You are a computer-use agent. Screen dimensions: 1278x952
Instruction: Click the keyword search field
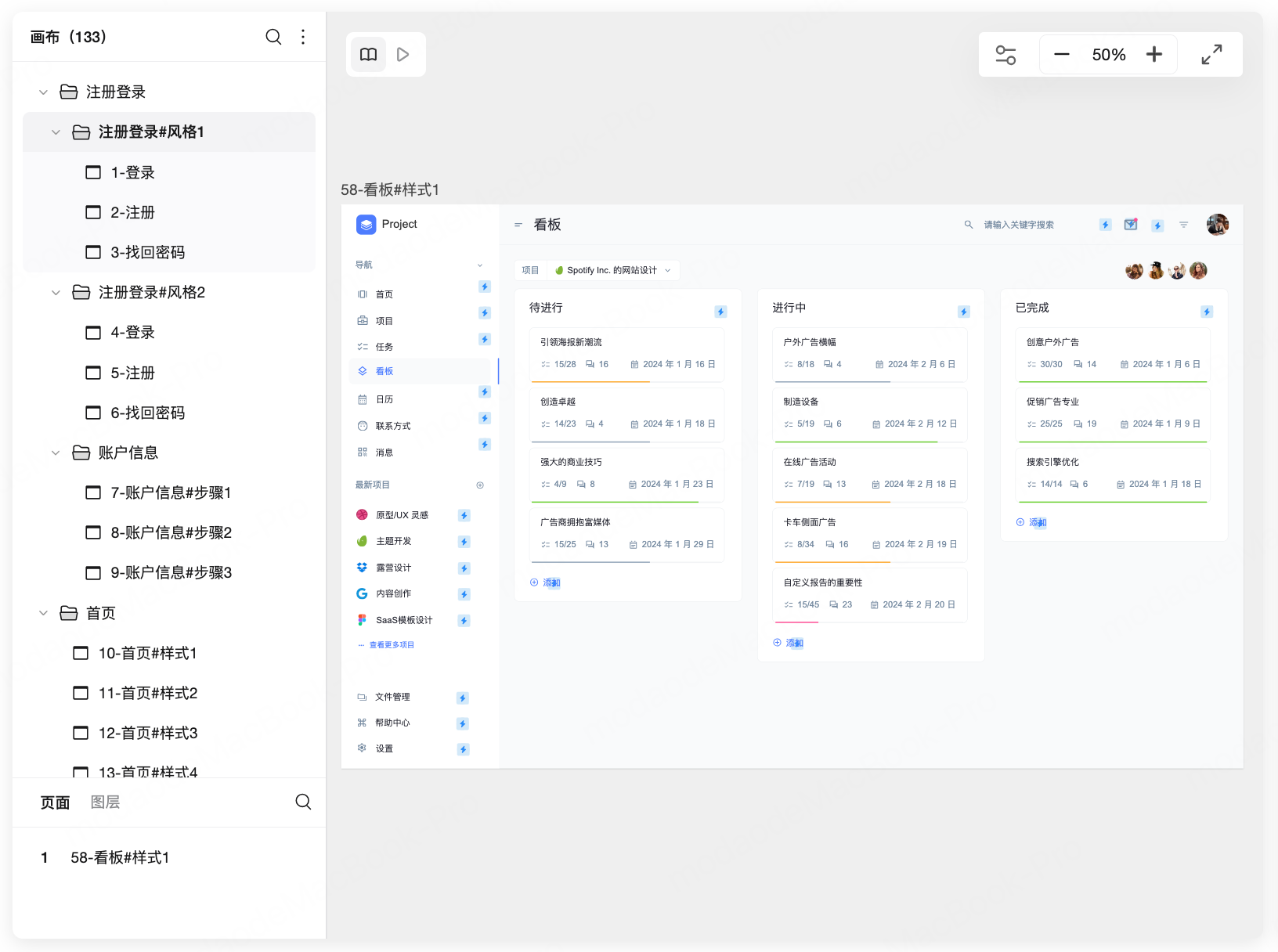pos(1018,225)
